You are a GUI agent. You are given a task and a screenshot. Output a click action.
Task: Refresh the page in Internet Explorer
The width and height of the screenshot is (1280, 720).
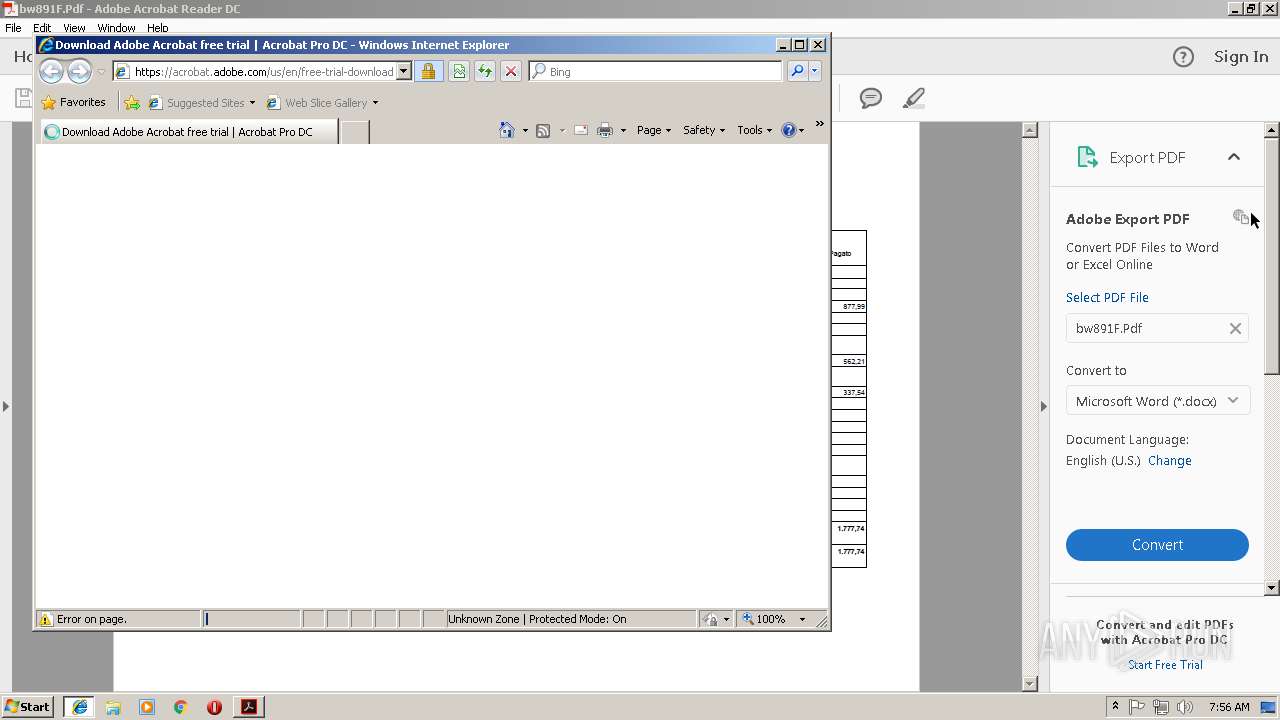click(485, 71)
